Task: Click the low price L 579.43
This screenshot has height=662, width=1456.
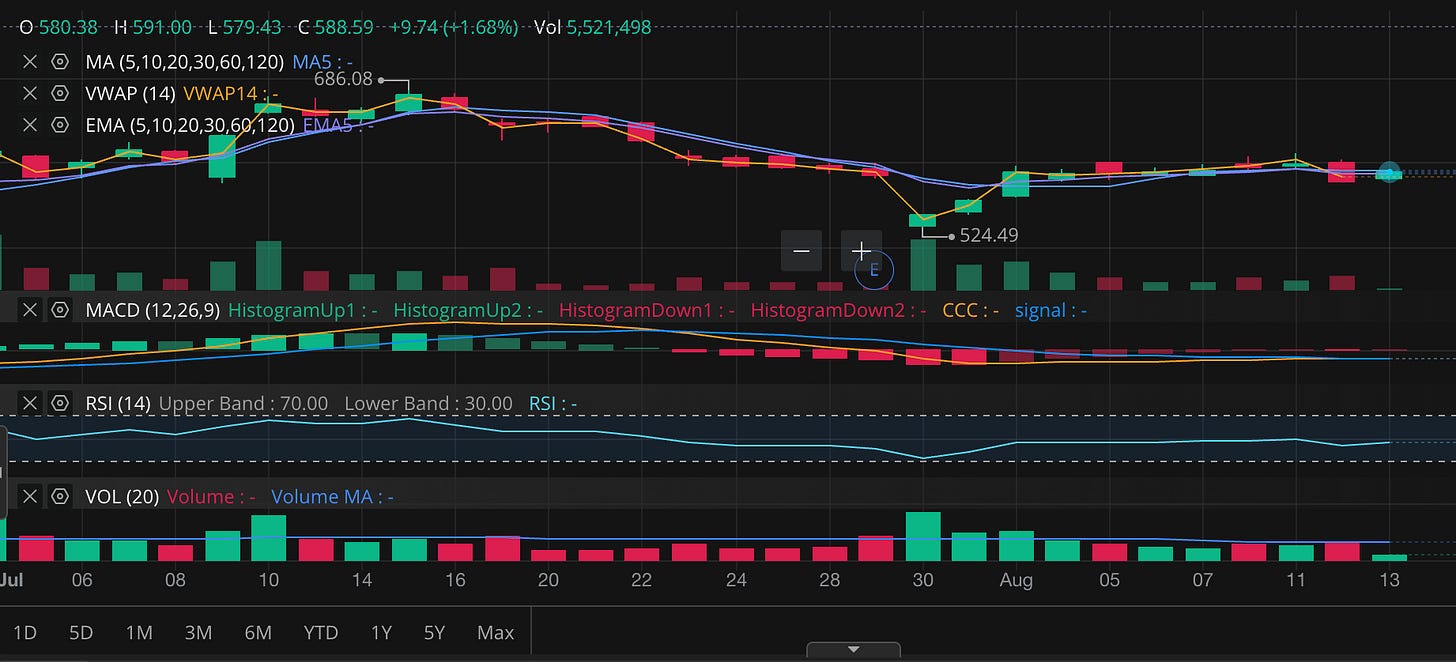Action: tap(246, 27)
